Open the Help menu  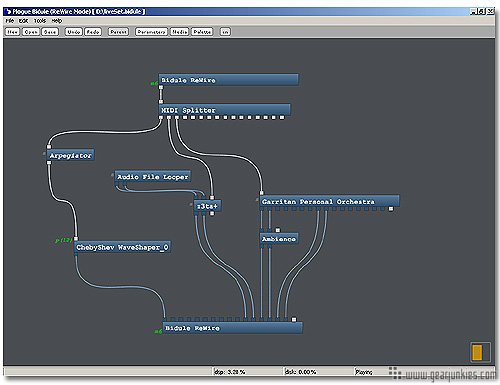pyautogui.click(x=57, y=21)
